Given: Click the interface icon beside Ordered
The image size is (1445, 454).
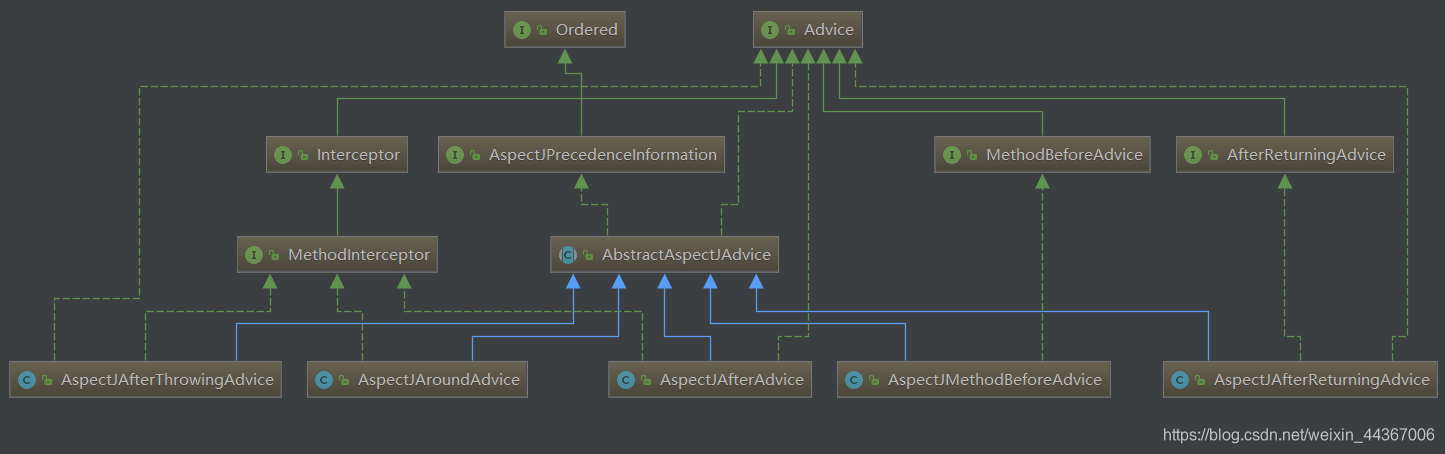Looking at the screenshot, I should click(521, 30).
